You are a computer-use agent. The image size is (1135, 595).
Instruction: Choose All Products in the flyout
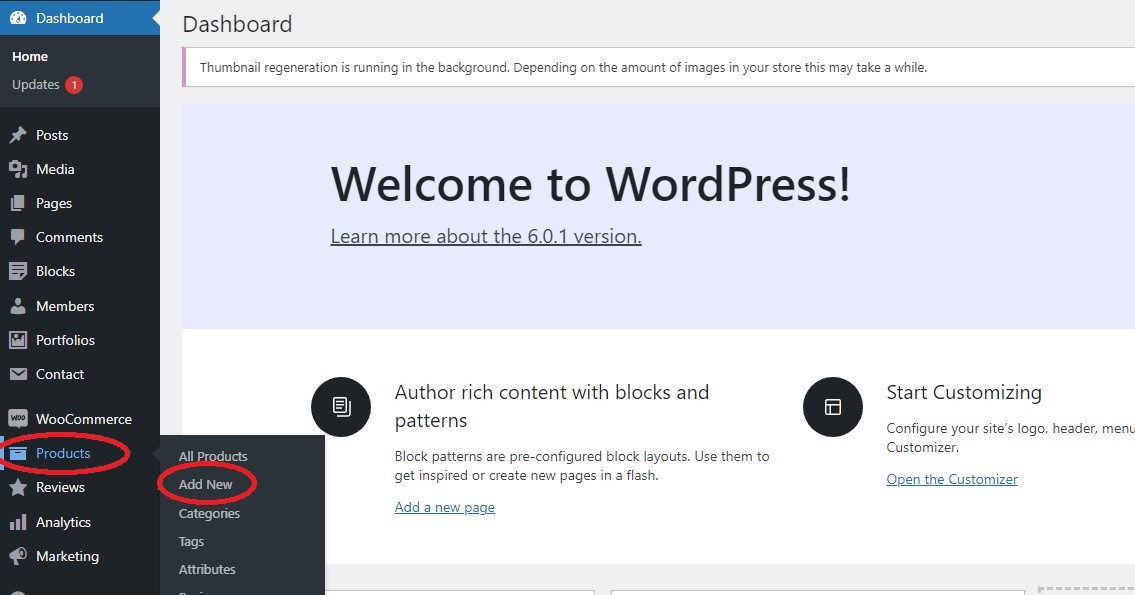point(213,457)
